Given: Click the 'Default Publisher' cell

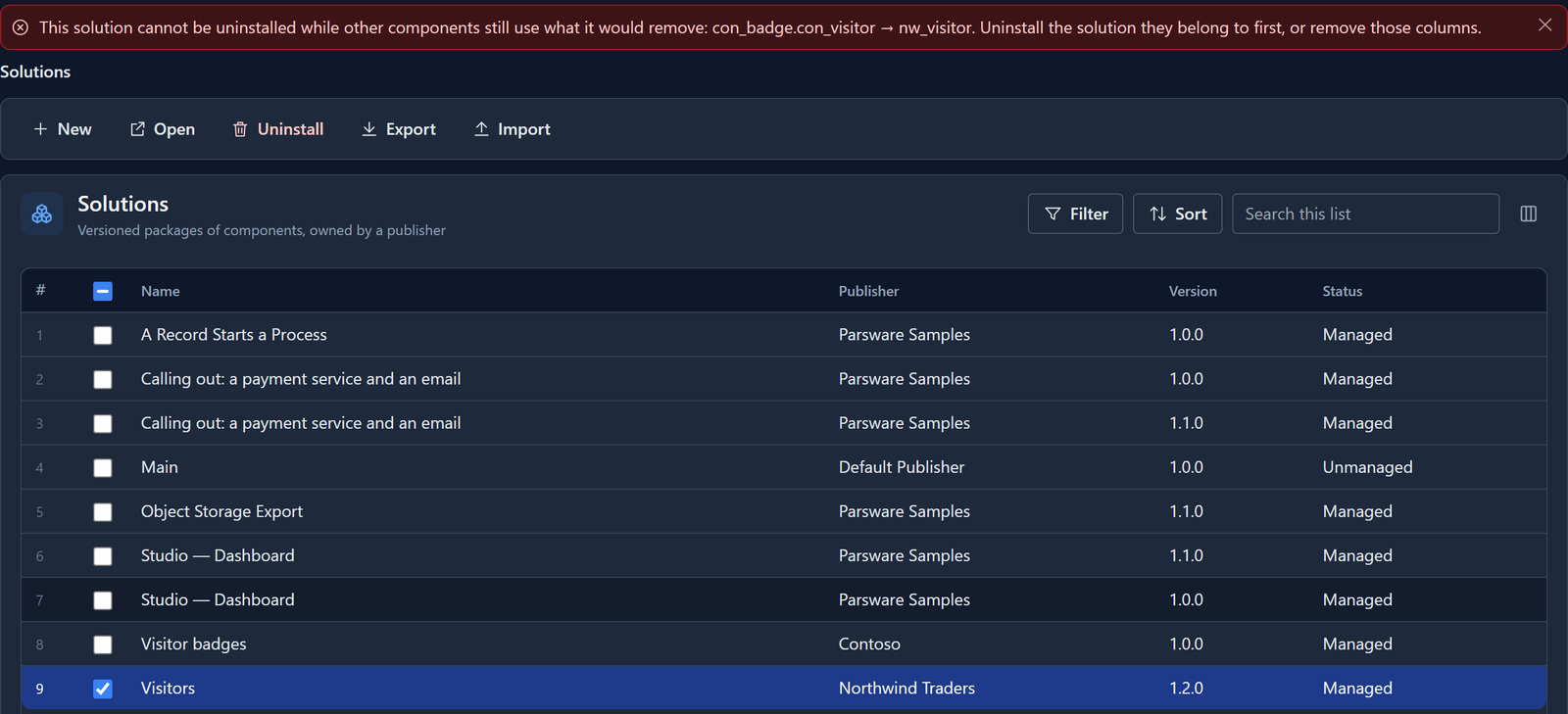Looking at the screenshot, I should [x=902, y=467].
